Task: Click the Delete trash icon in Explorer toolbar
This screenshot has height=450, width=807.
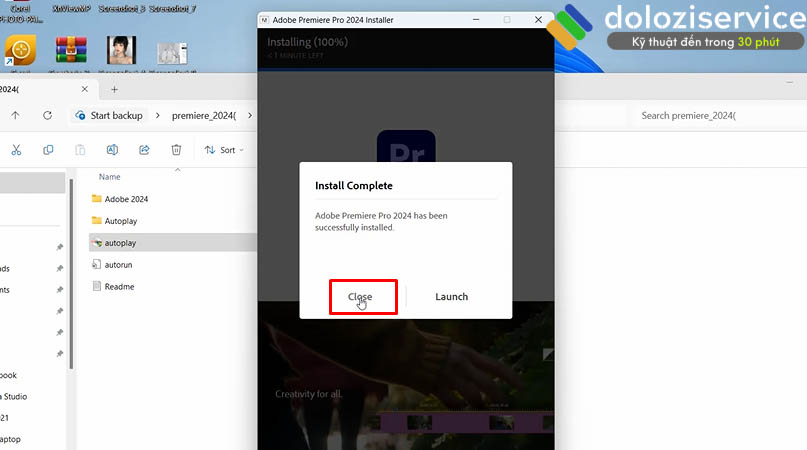Action: tap(176, 150)
